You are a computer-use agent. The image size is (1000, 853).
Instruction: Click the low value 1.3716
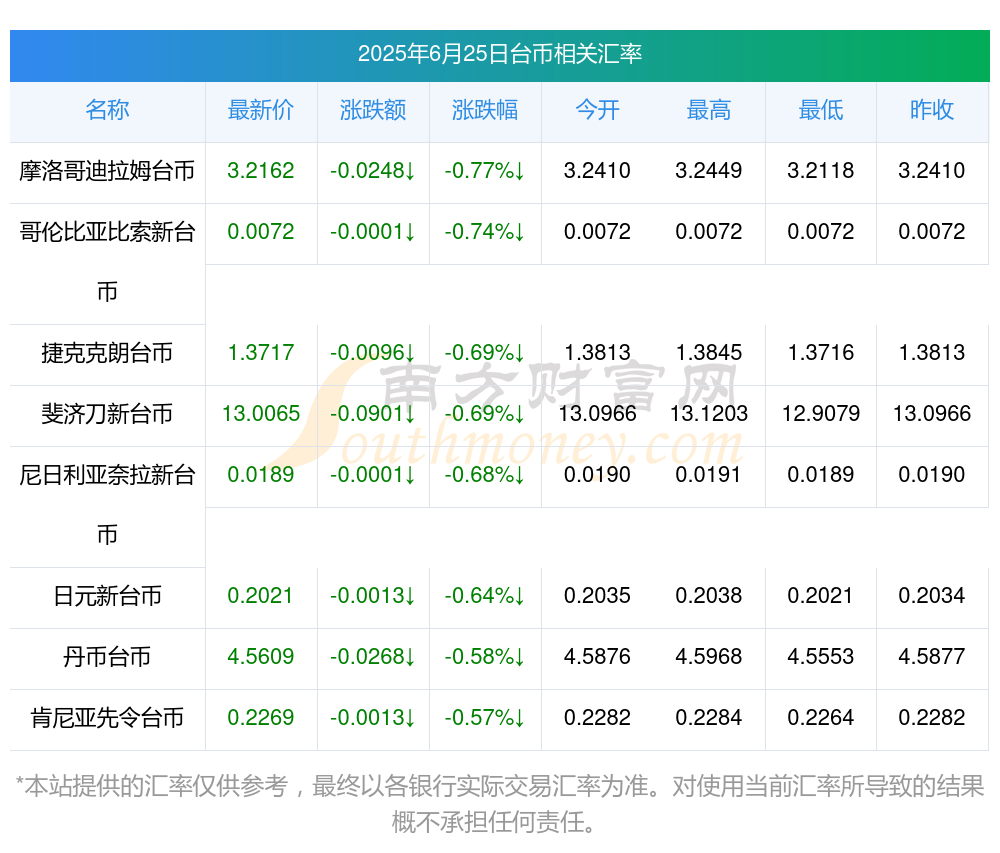[821, 353]
